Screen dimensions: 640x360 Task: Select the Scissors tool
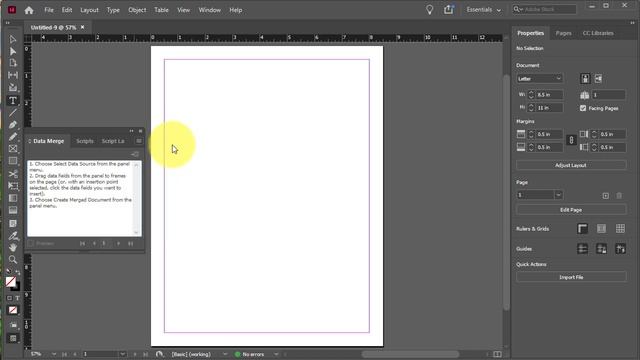pos(13,174)
